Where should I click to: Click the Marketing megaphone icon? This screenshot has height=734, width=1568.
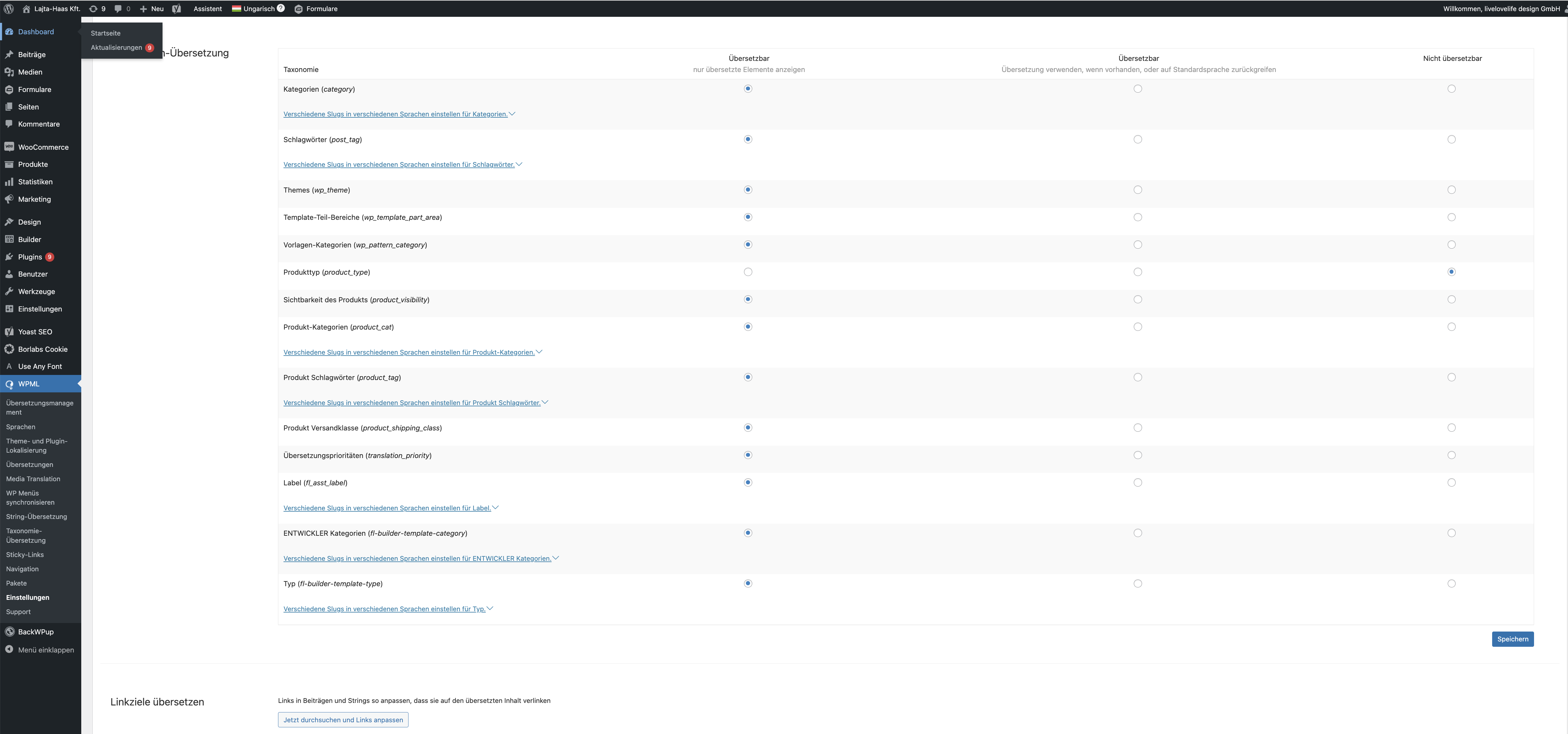click(x=9, y=199)
